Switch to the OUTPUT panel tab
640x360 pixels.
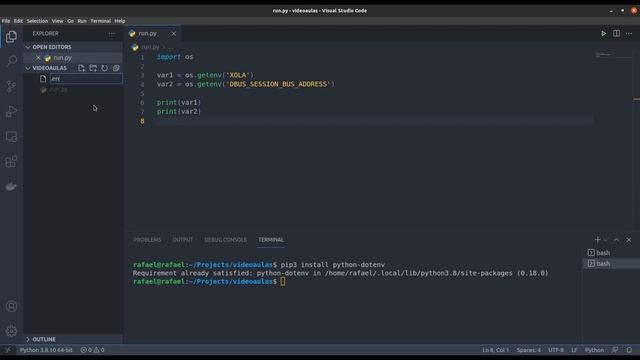coord(182,240)
